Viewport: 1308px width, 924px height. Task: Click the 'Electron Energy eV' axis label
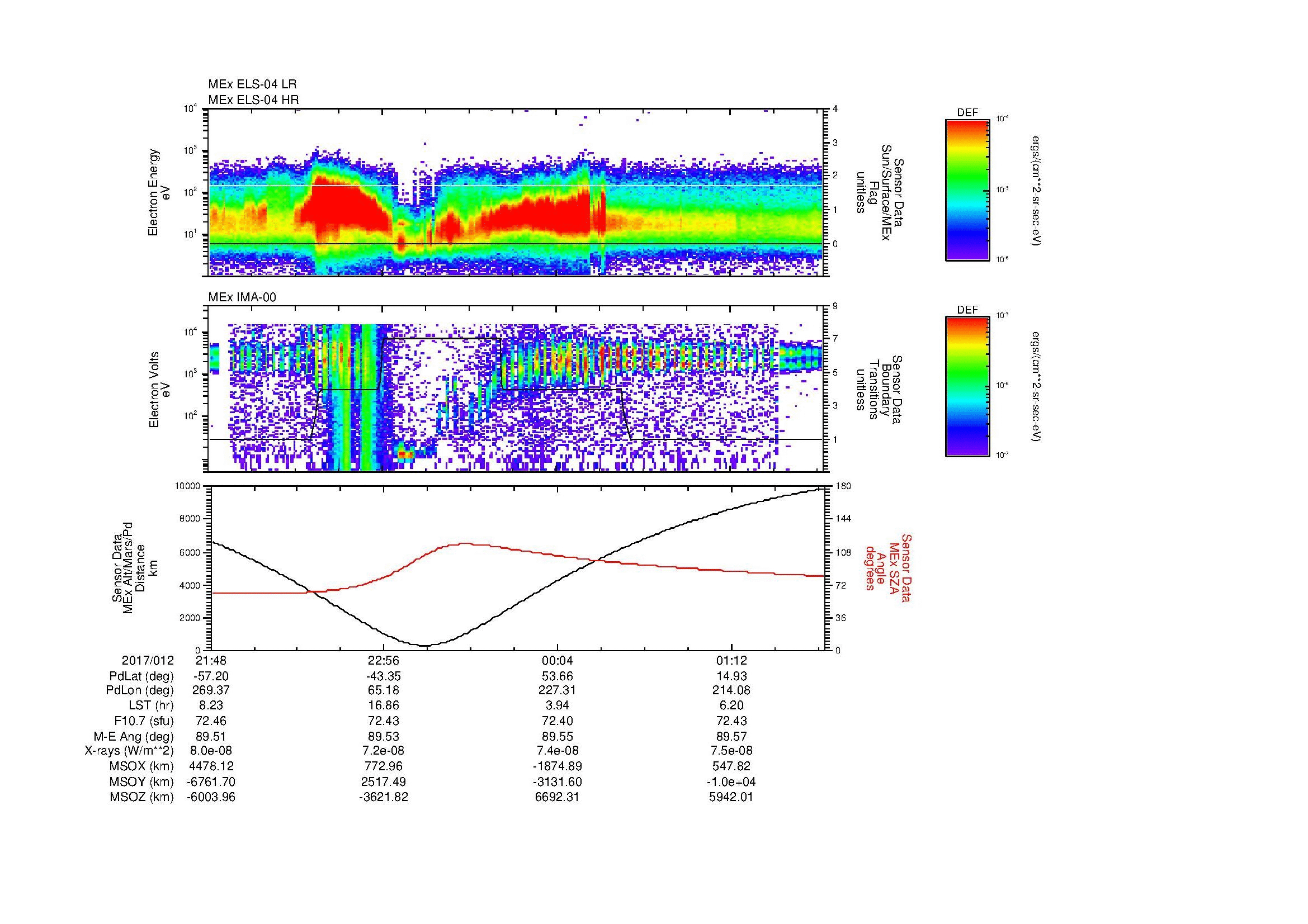(x=159, y=192)
